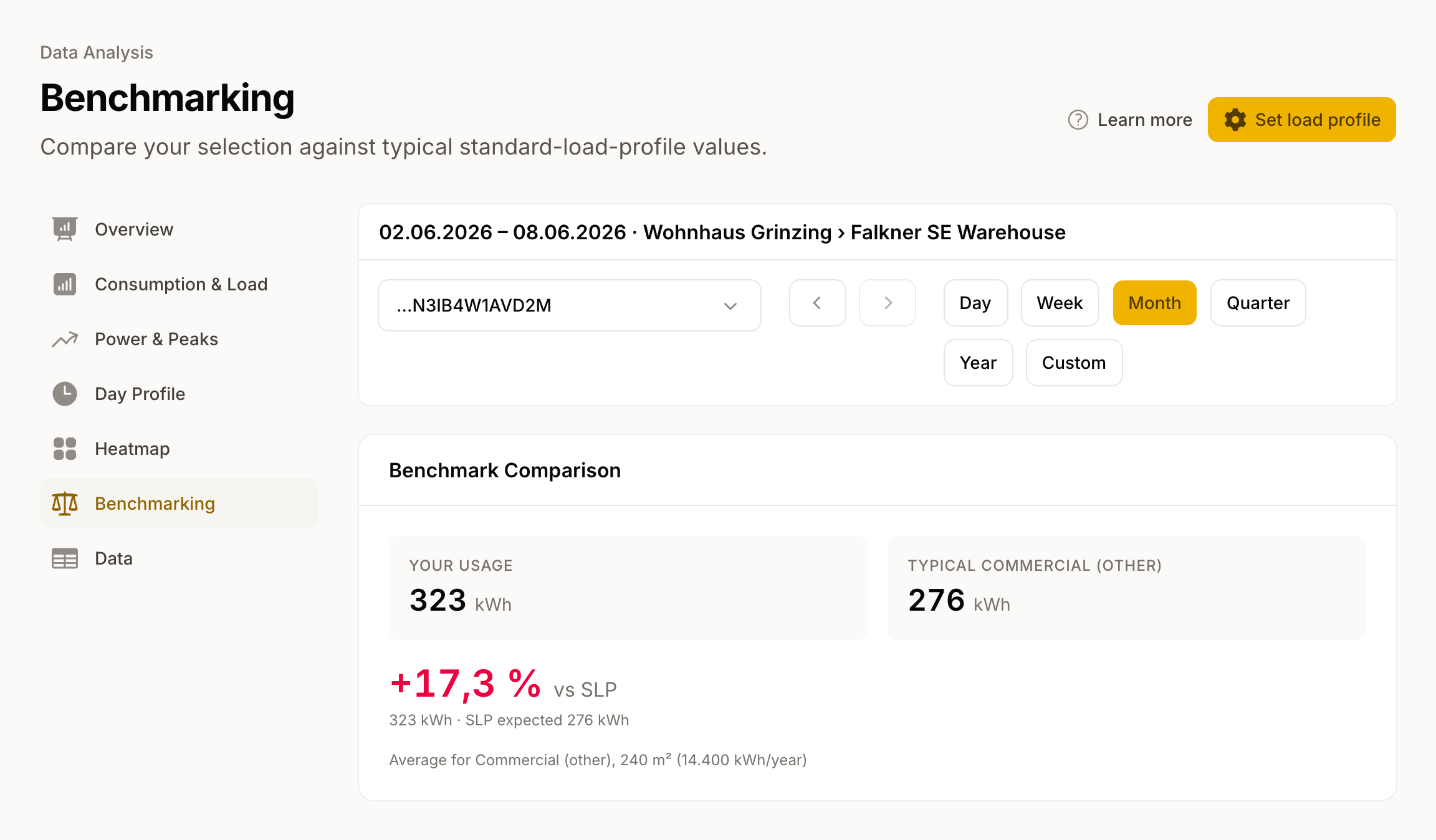Open the Data section
The height and width of the screenshot is (840, 1436).
(x=179, y=558)
